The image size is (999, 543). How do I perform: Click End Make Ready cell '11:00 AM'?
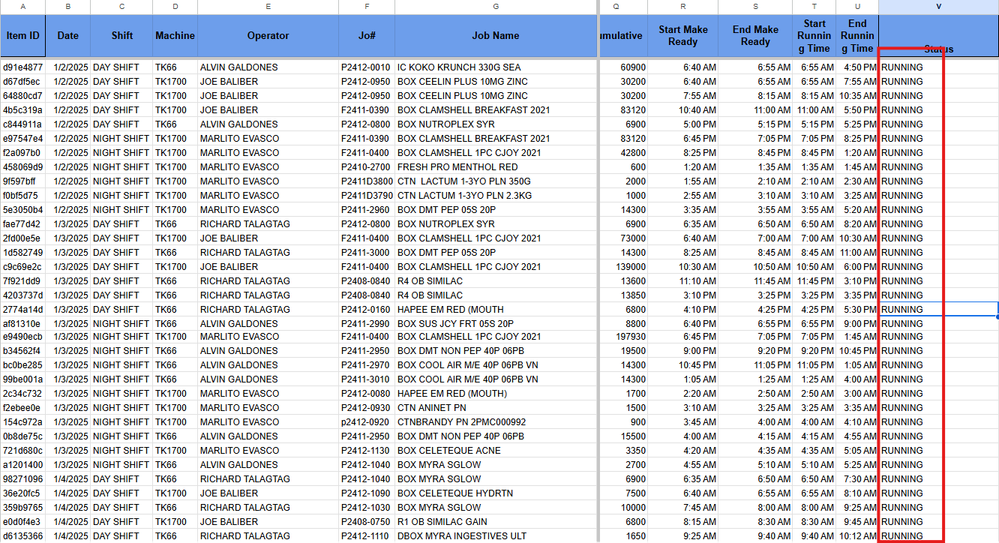[x=756, y=110]
